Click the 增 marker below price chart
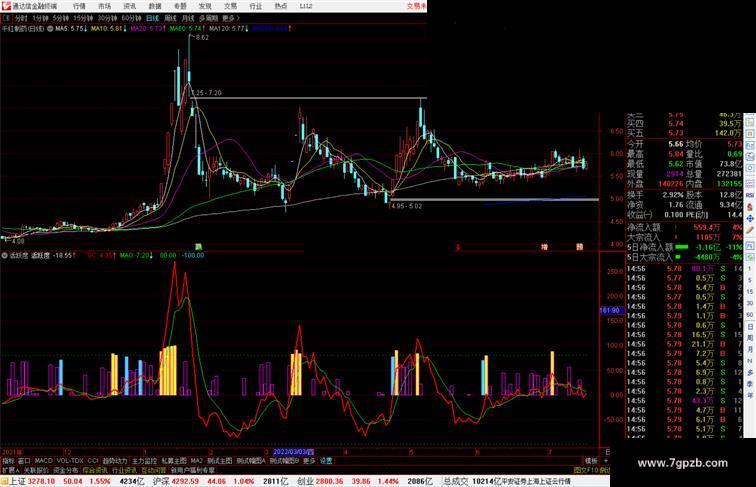This screenshot has width=756, height=487. point(544,247)
